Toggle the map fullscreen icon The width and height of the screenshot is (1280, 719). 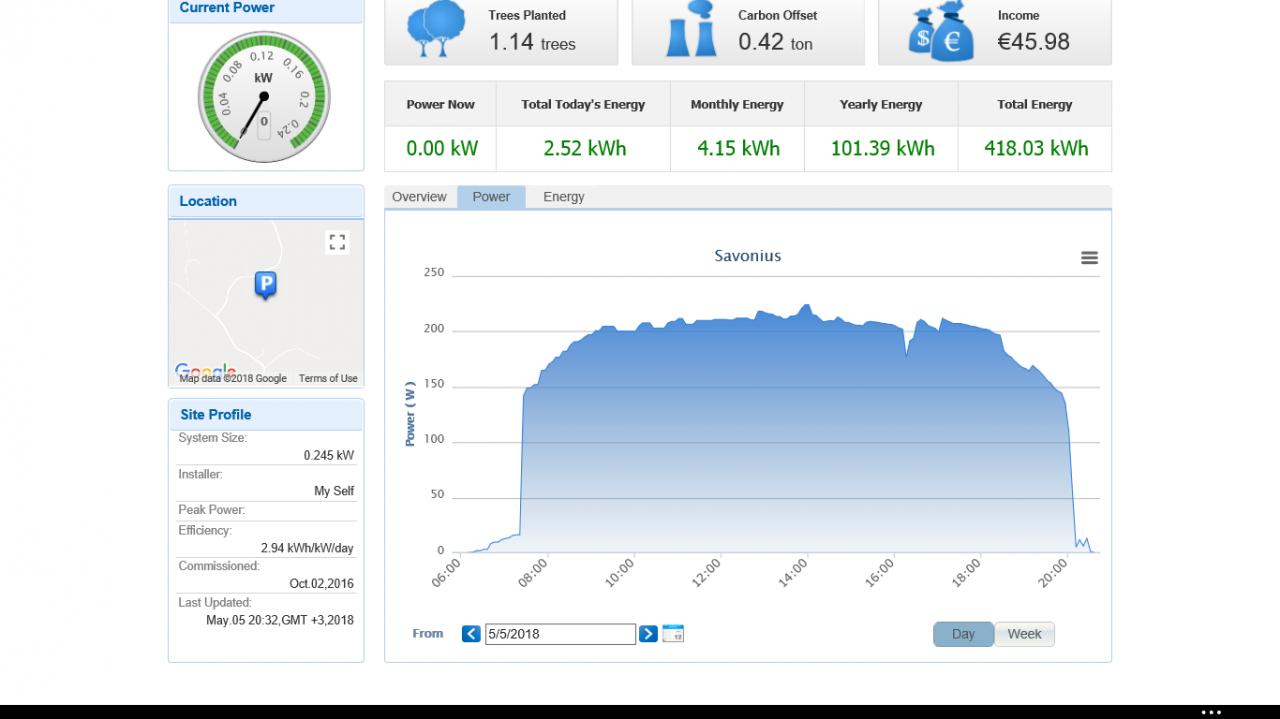pyautogui.click(x=337, y=242)
